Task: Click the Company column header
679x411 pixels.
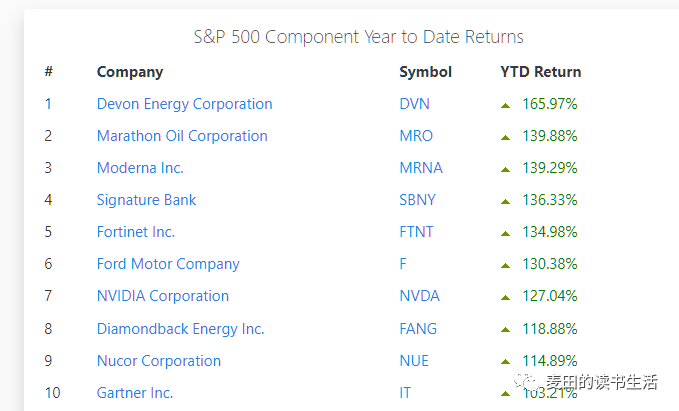Action: (x=130, y=72)
